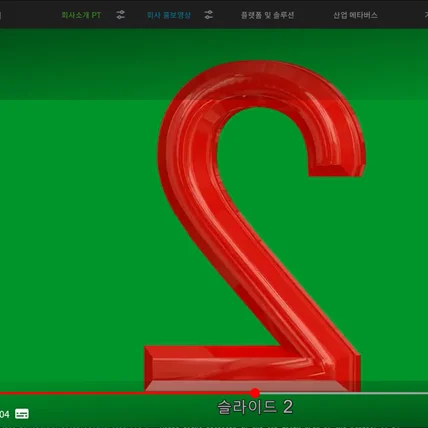
Task: Click the red playhead on the progress bar
Action: pos(255,393)
